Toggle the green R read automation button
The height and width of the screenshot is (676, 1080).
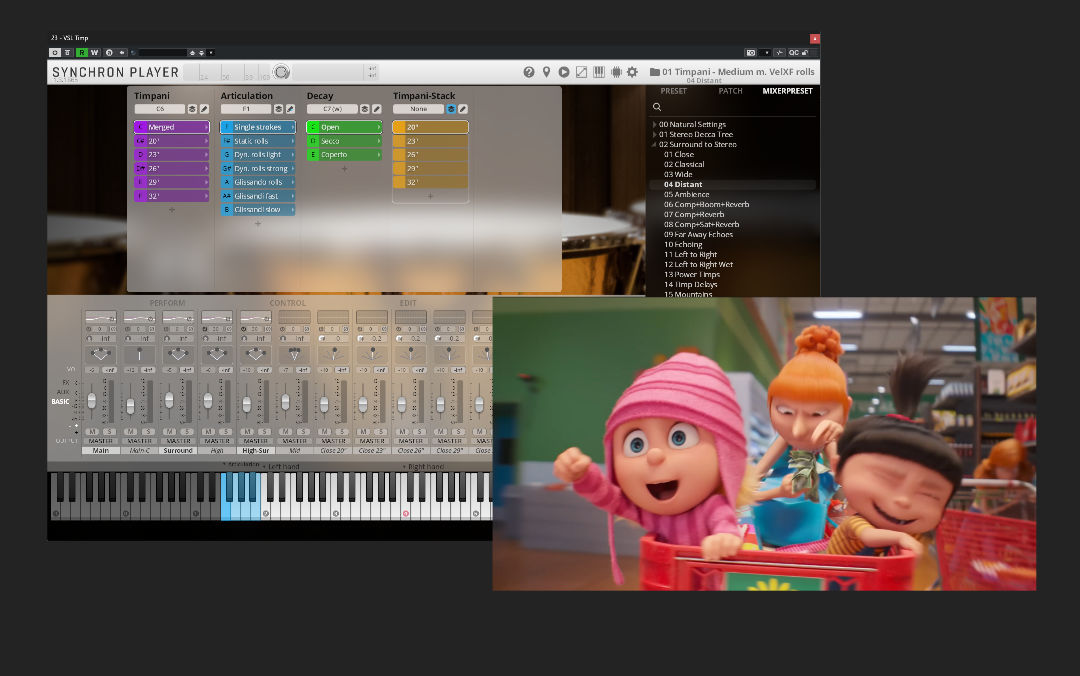click(x=81, y=52)
